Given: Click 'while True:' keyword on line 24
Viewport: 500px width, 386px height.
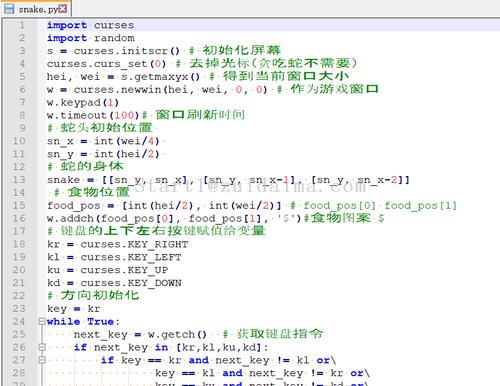Looking at the screenshot, I should tap(83, 321).
